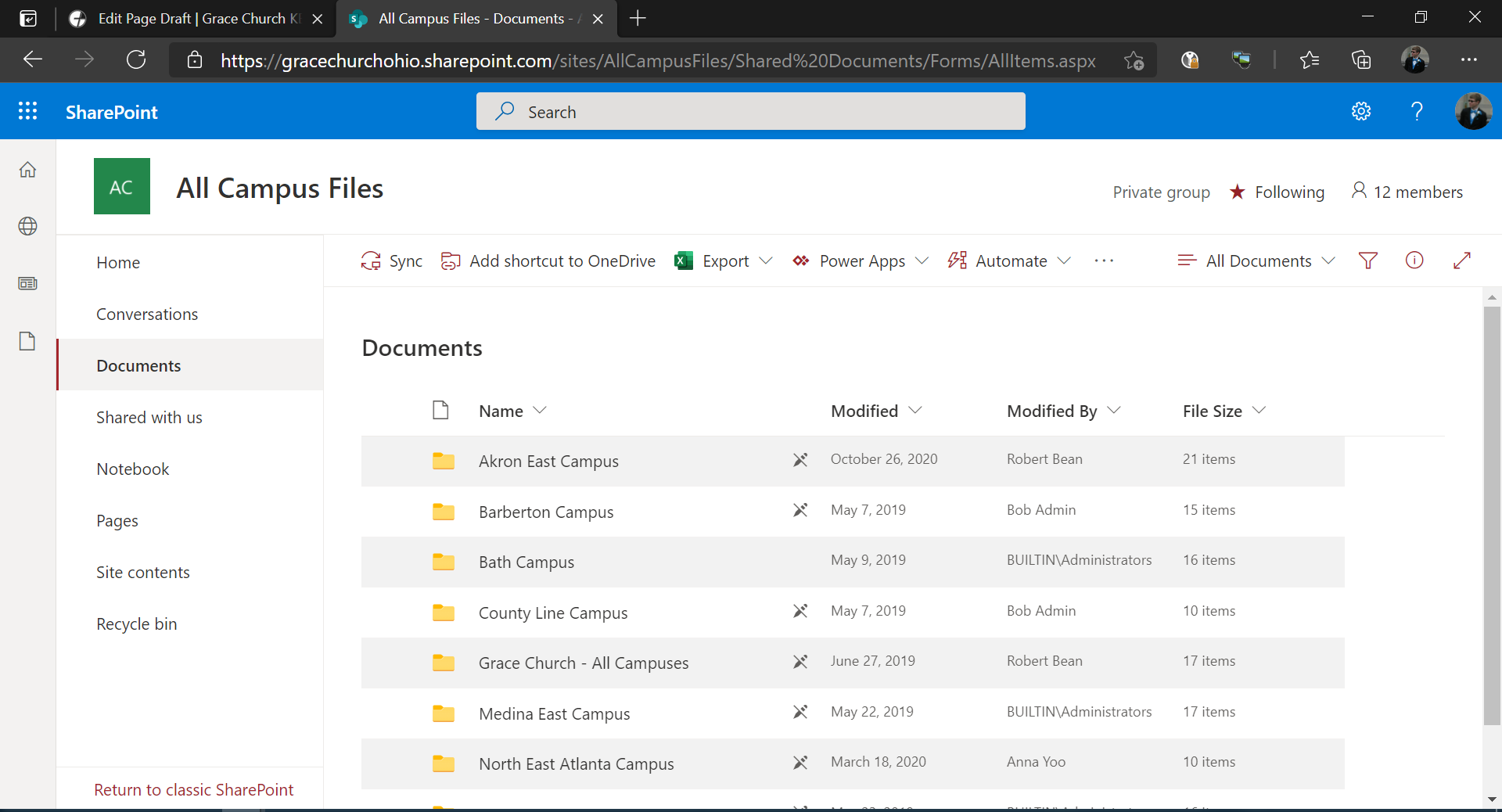Open a new browser tab
The image size is (1502, 812).
tap(638, 18)
